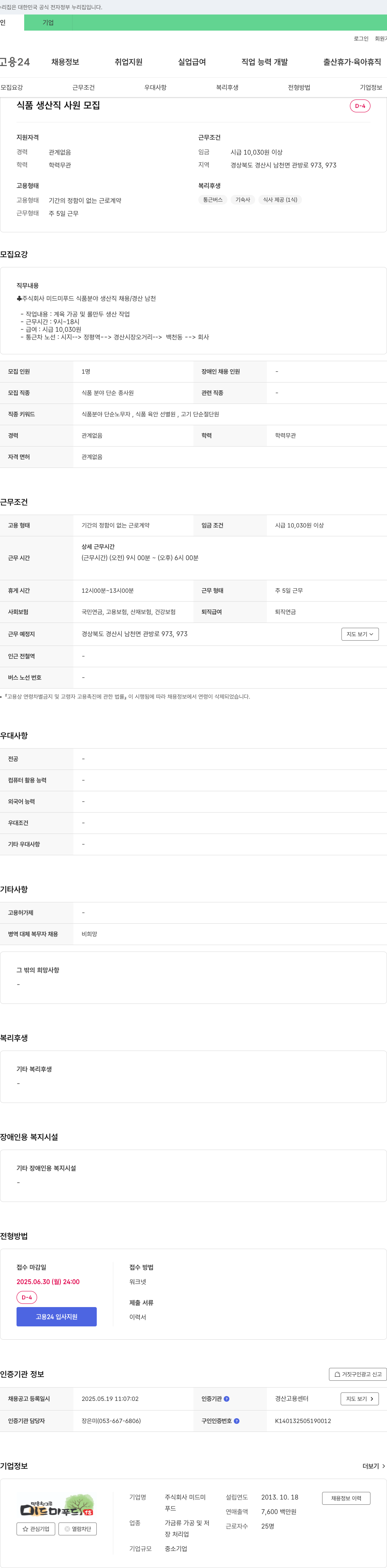
Task: Click registration date 2025.05.19 11:07:02
Action: tap(110, 1399)
